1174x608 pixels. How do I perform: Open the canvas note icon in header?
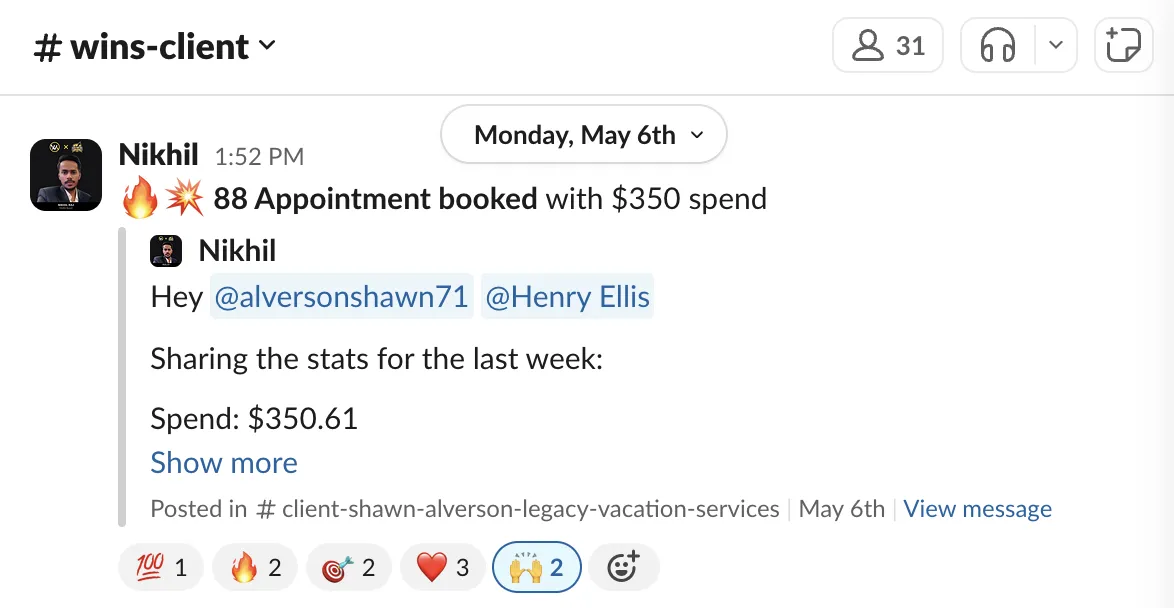[1123, 46]
